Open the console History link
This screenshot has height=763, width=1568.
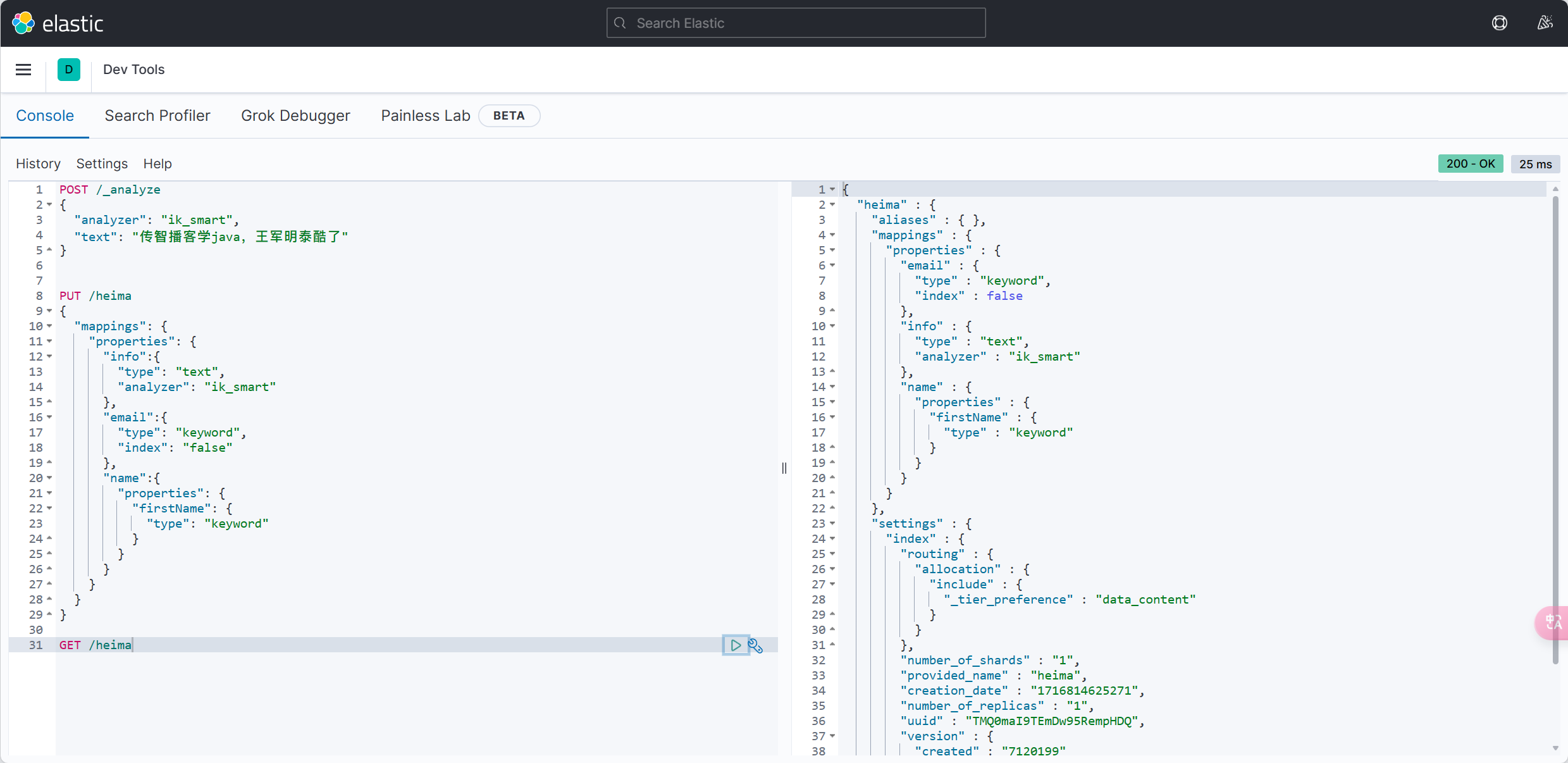coord(38,164)
